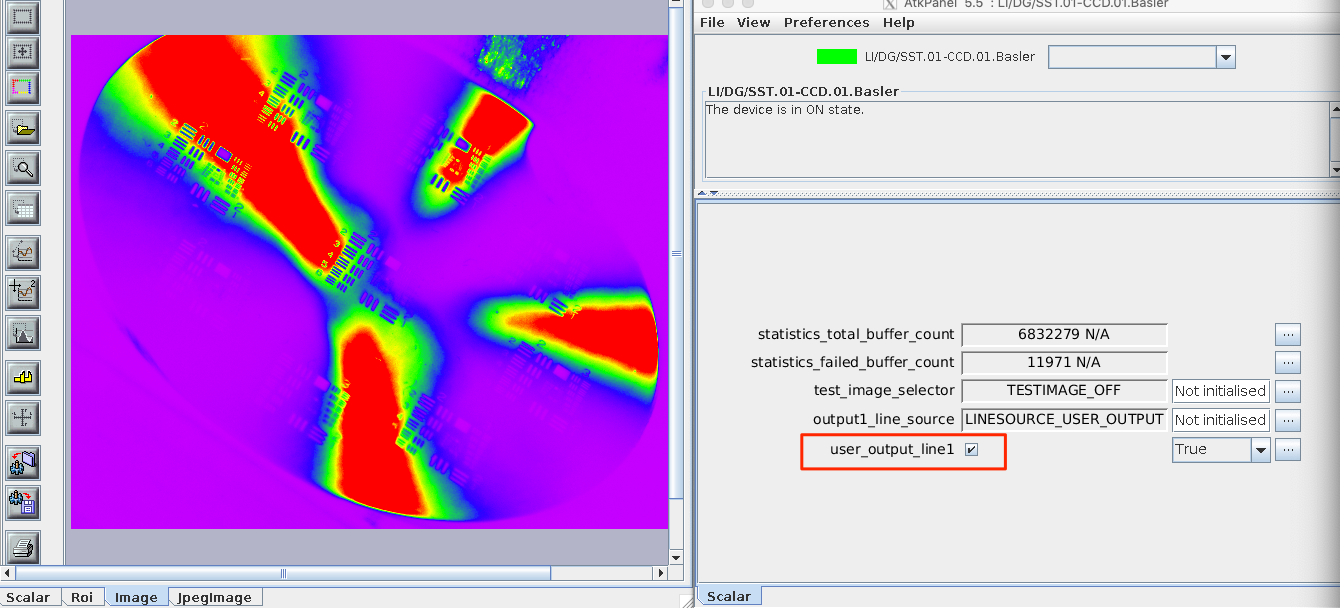Open the True value dropdown
Screen dimensions: 1340x608
point(1260,449)
